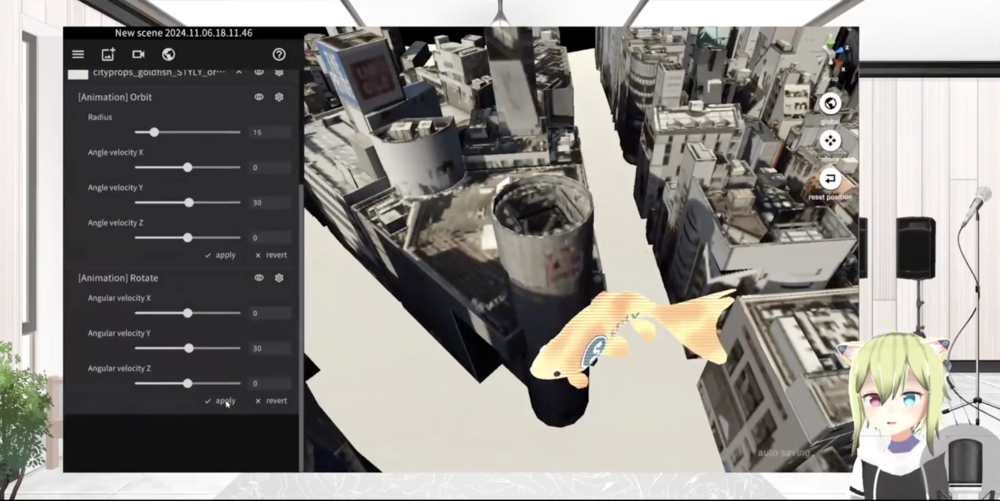The width and height of the screenshot is (1000, 501).
Task: Click the reset position button
Action: coord(829,179)
